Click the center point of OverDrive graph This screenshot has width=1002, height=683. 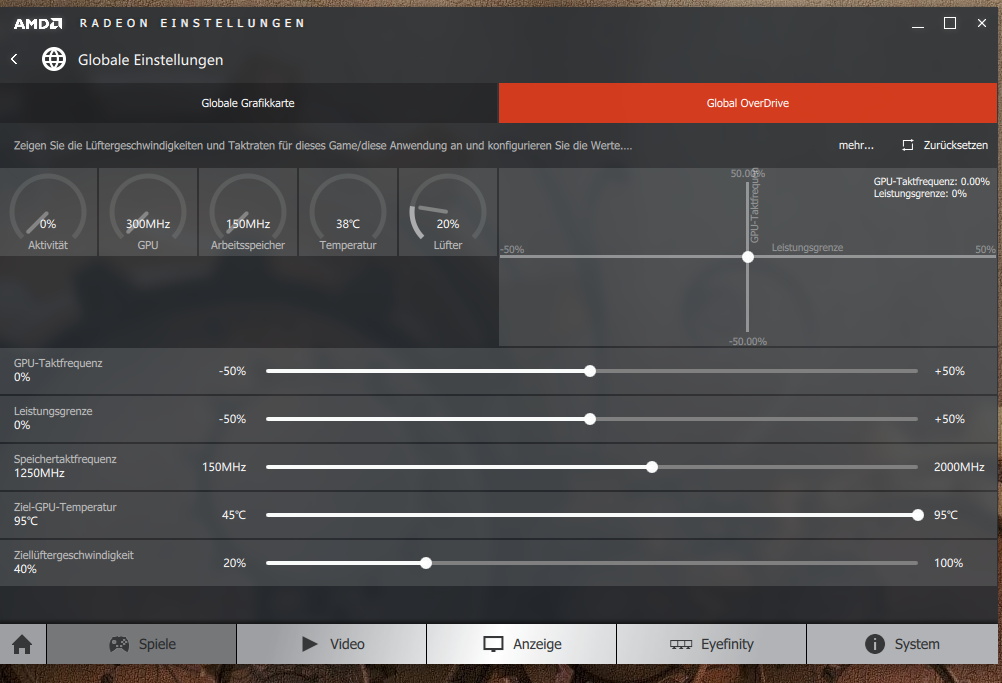pos(748,257)
